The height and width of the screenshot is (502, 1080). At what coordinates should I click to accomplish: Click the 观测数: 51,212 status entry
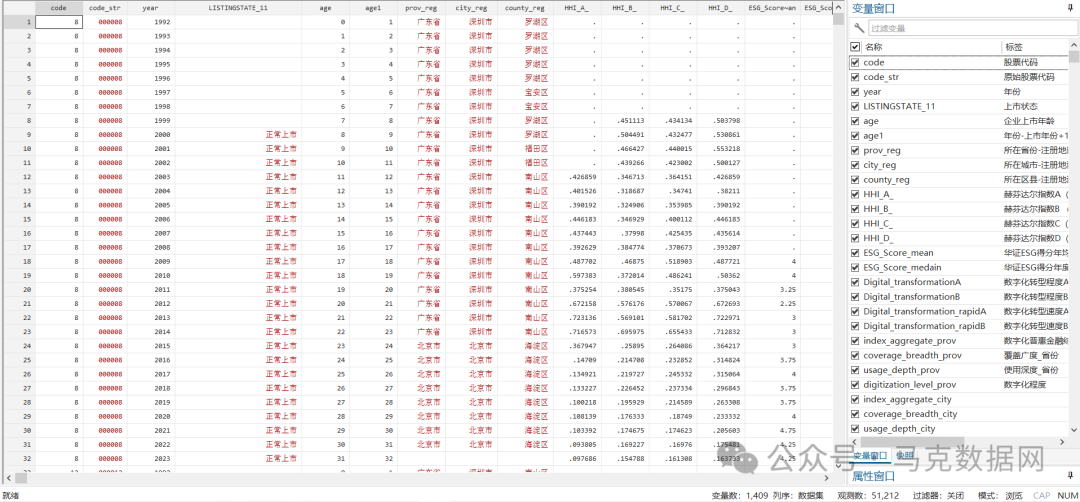(x=869, y=496)
